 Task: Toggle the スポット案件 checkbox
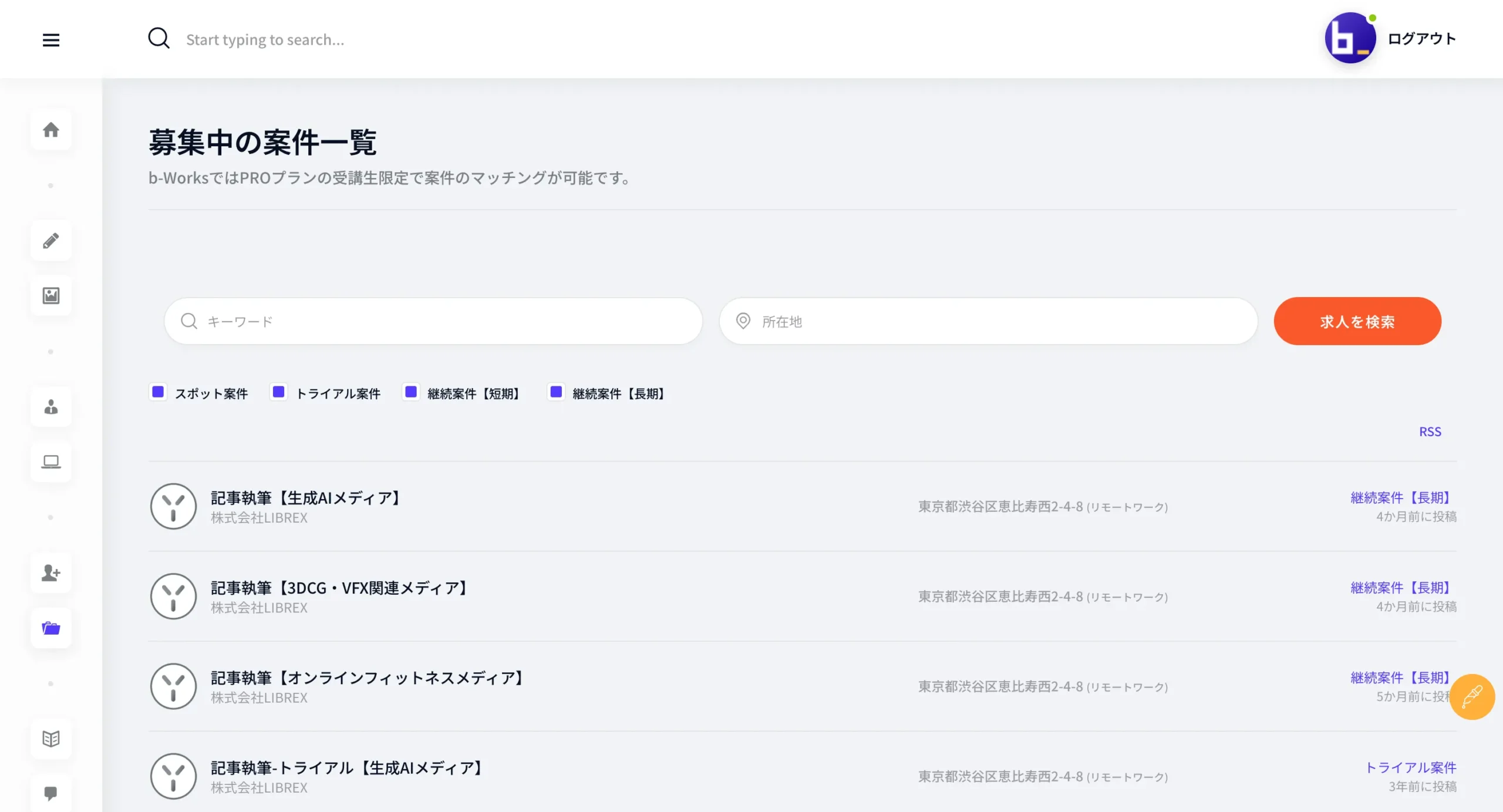[x=158, y=392]
